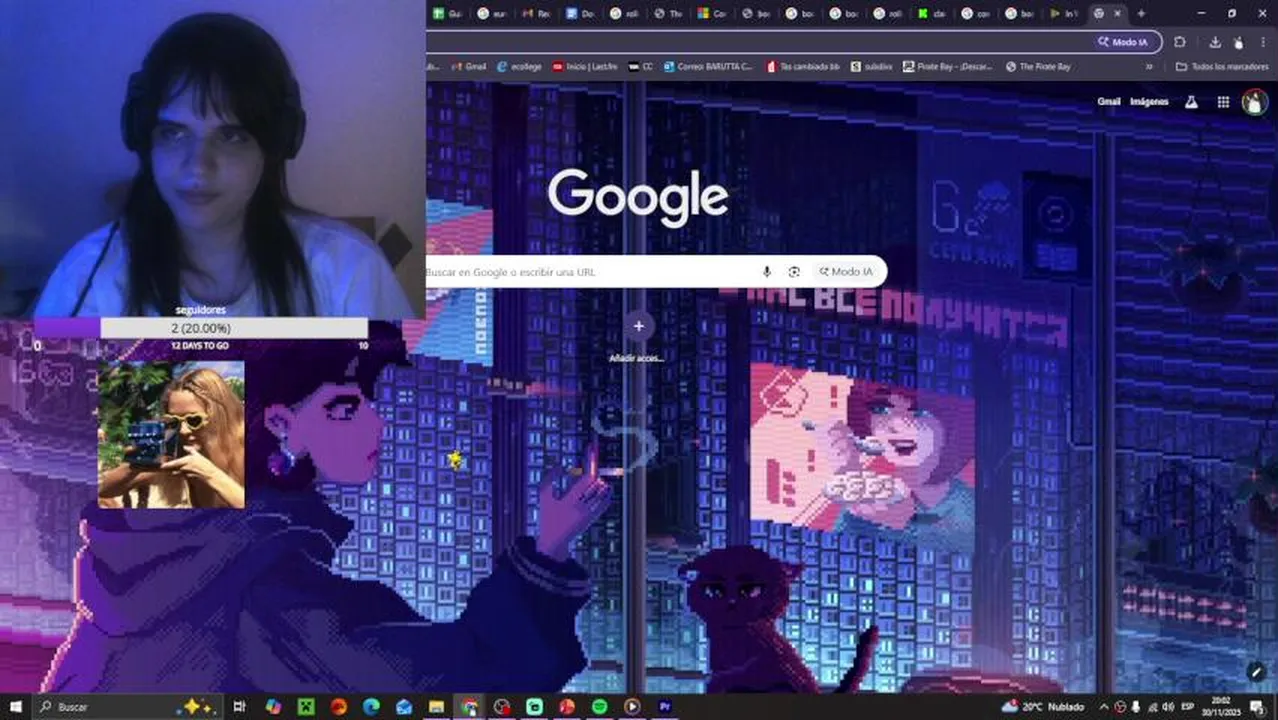Open Todos los marcadores folder
This screenshot has width=1278, height=720.
coord(1222,67)
